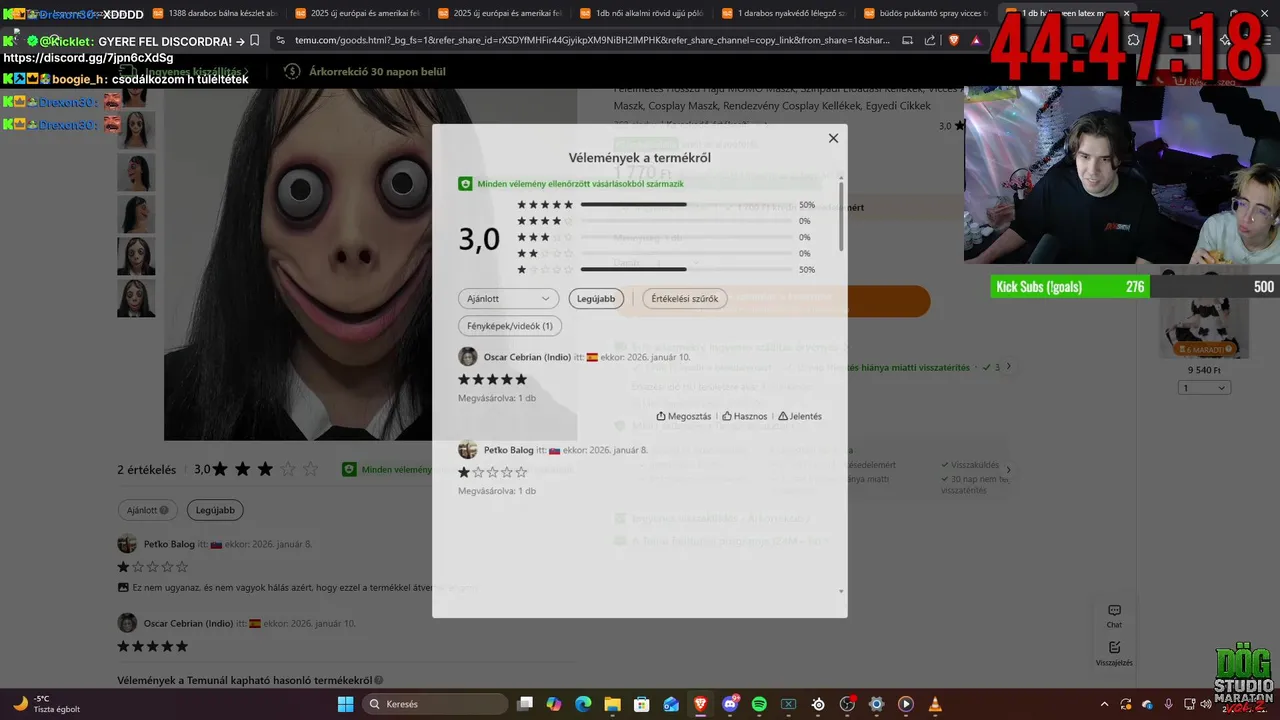The image size is (1280, 720).
Task: Open the Értékelési szűrők filter
Action: pos(684,298)
